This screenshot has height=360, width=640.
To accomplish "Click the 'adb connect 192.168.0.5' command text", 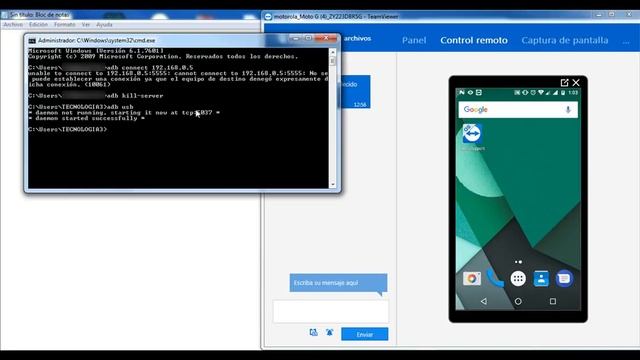I will point(149,68).
